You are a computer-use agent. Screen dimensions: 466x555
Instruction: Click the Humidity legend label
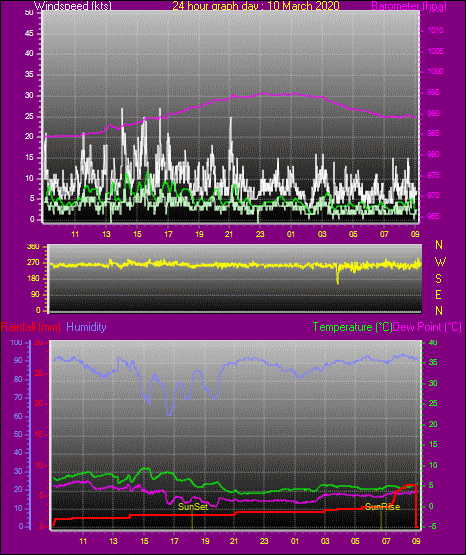[86, 327]
